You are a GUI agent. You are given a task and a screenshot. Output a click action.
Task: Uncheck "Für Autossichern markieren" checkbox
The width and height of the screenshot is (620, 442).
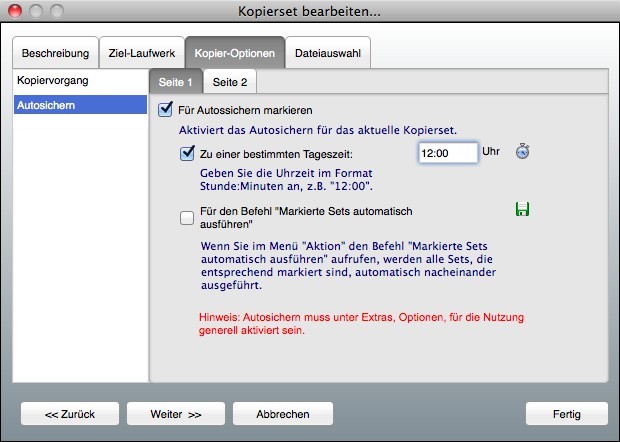[x=167, y=110]
